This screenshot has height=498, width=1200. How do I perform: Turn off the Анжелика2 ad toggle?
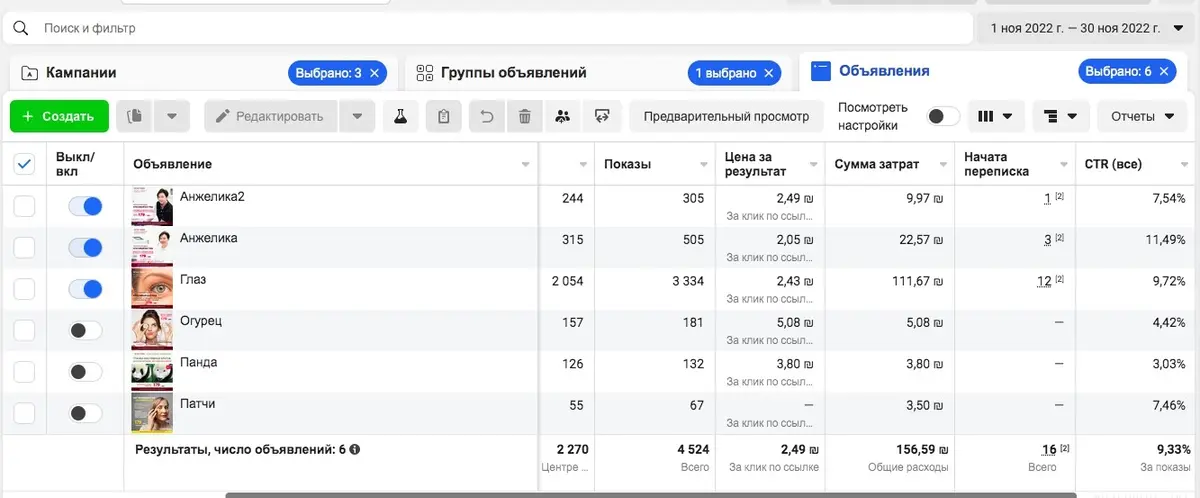click(x=85, y=206)
